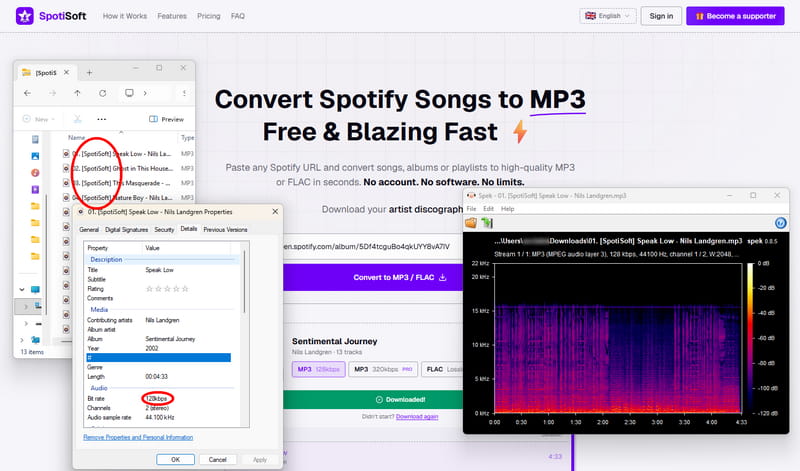Click the file icon of Ghost in This House

pyautogui.click(x=66, y=168)
